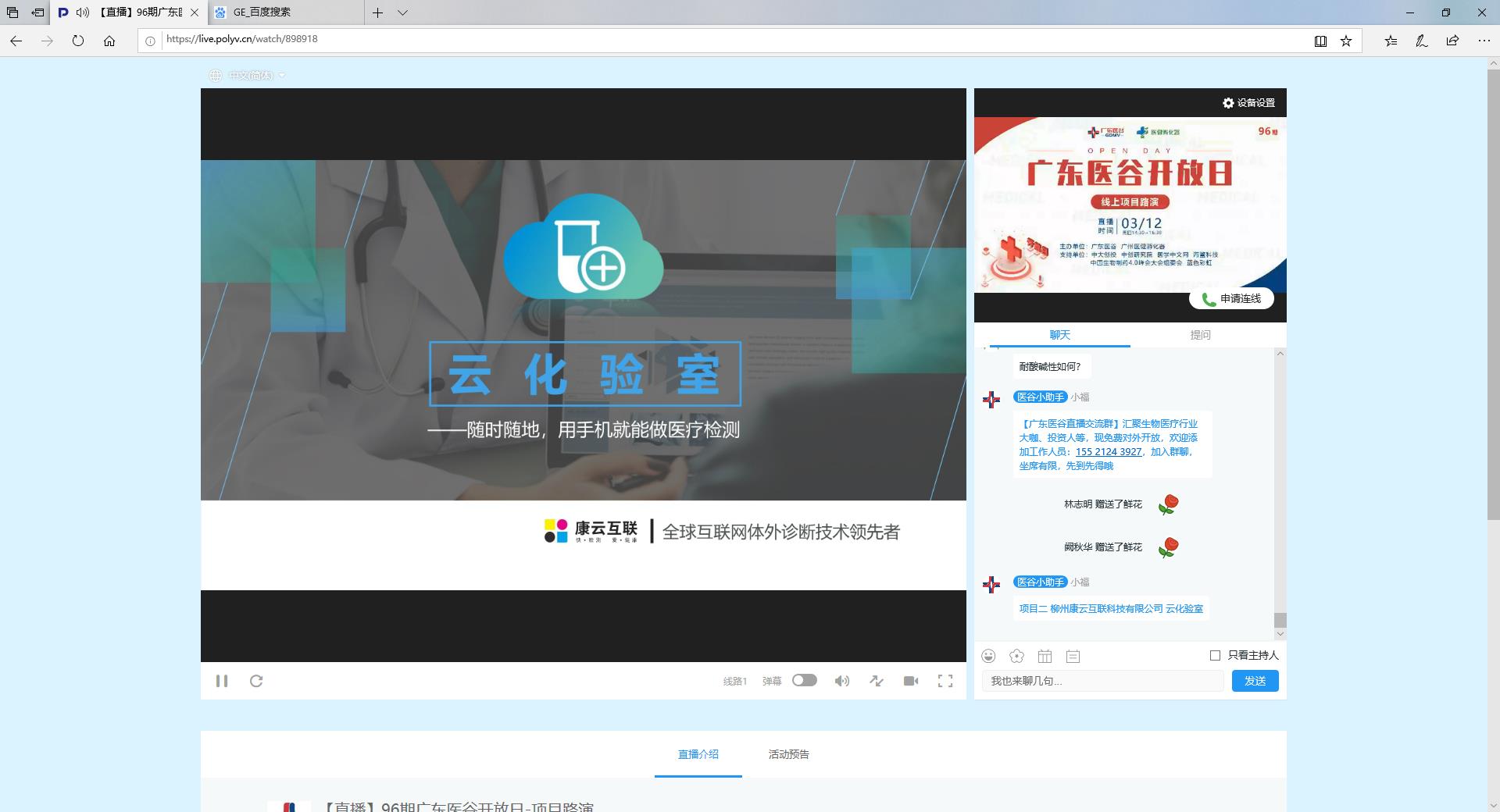Image resolution: width=1500 pixels, height=812 pixels.
Task: Click the refresh stream icon in player
Action: 256,681
